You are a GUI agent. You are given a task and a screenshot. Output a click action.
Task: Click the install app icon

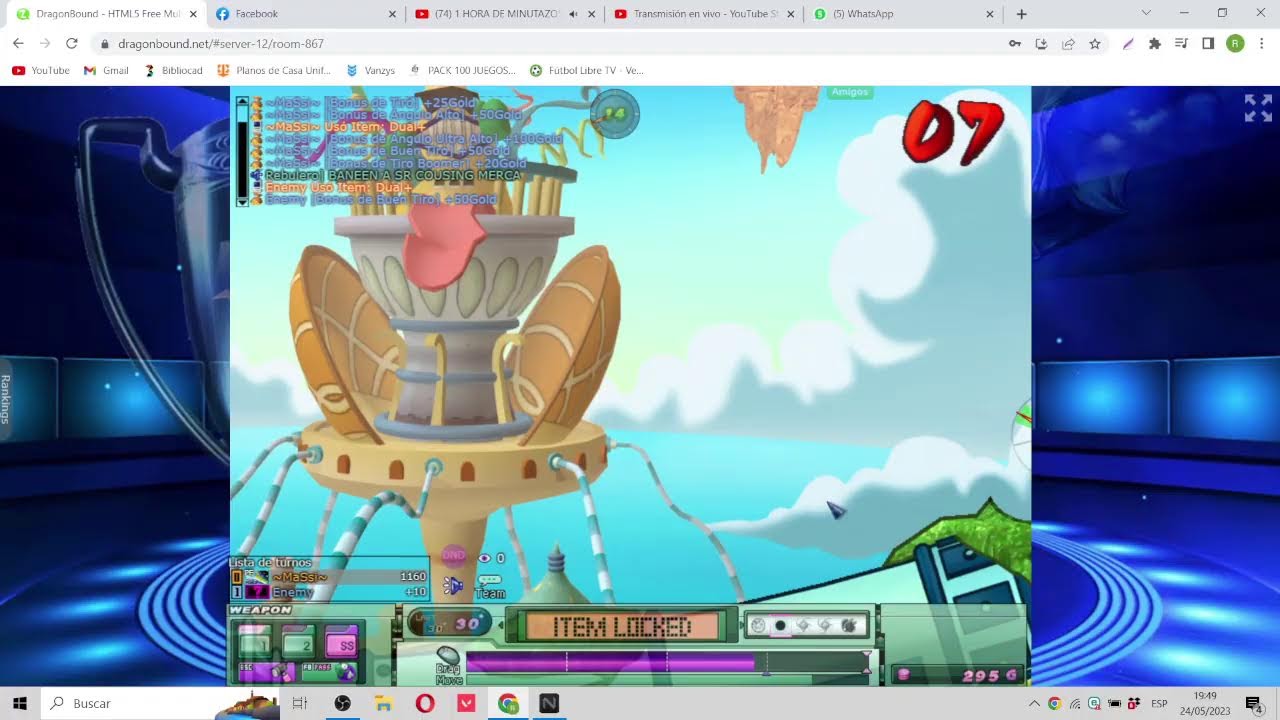pyautogui.click(x=1041, y=44)
